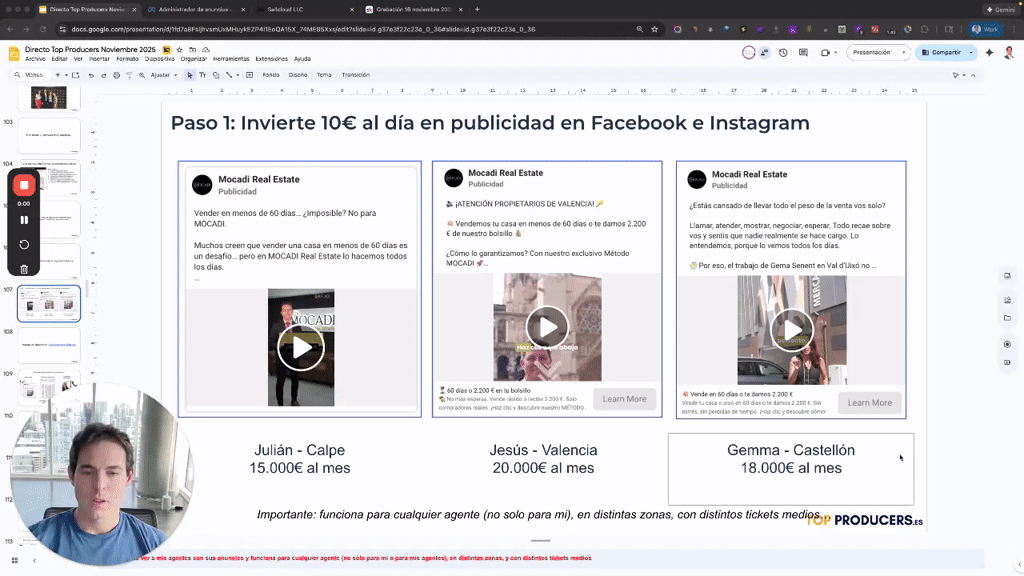Open the Presentación dropdown arrow
Viewport: 1024px width, 576px height.
(904, 53)
